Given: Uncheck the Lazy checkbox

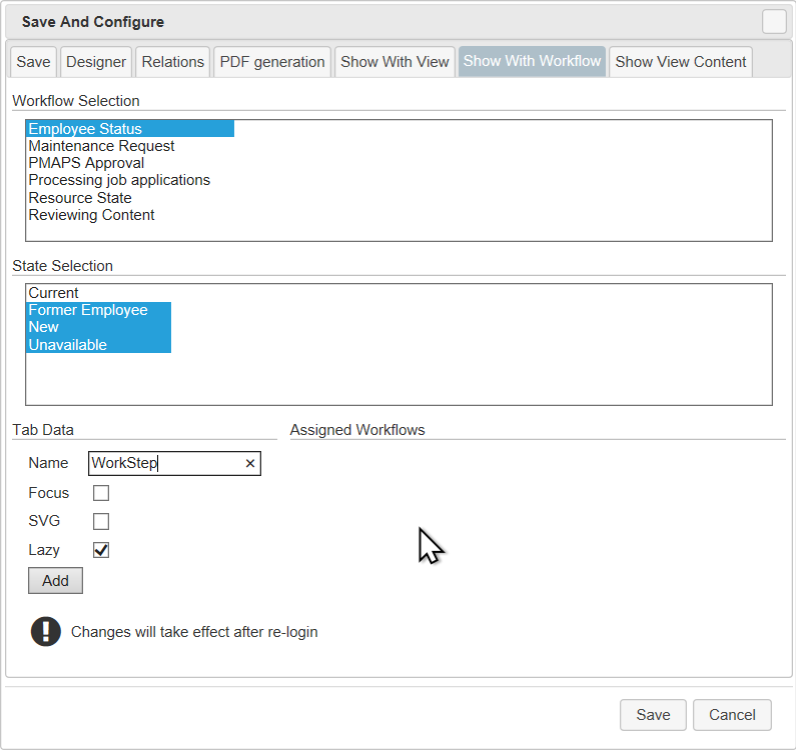Looking at the screenshot, I should click(101, 550).
